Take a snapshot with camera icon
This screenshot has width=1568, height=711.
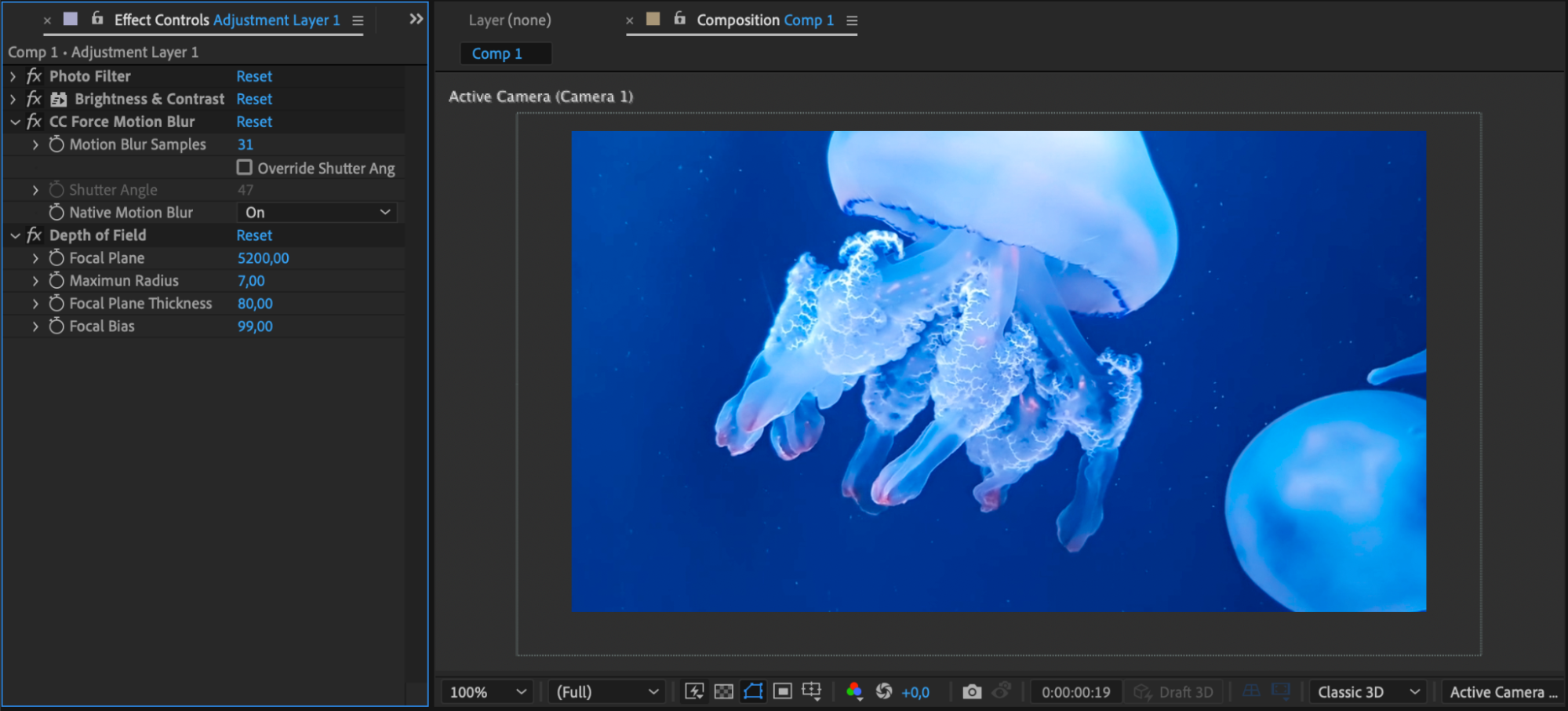[x=972, y=691]
